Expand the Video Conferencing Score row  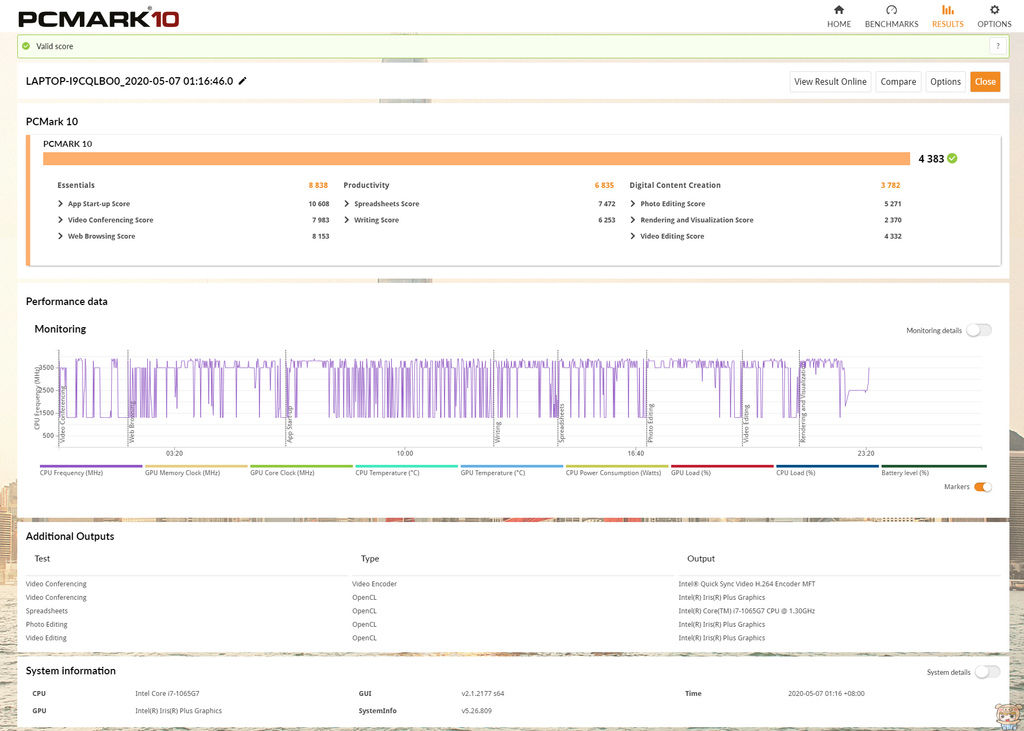pyautogui.click(x=61, y=220)
